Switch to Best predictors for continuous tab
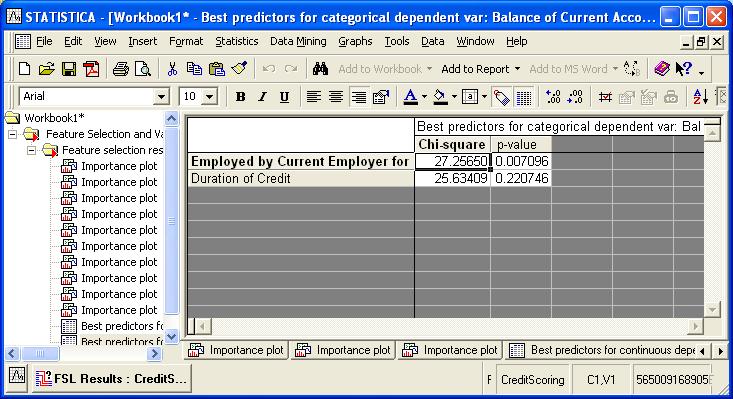Screen dimensions: 733x399 coord(602,350)
